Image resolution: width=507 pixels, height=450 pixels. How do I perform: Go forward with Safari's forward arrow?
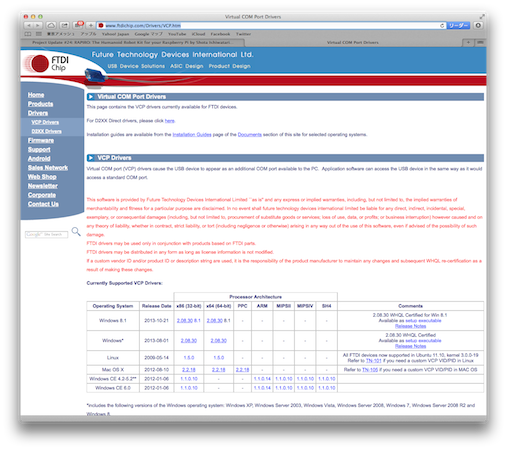click(38, 25)
